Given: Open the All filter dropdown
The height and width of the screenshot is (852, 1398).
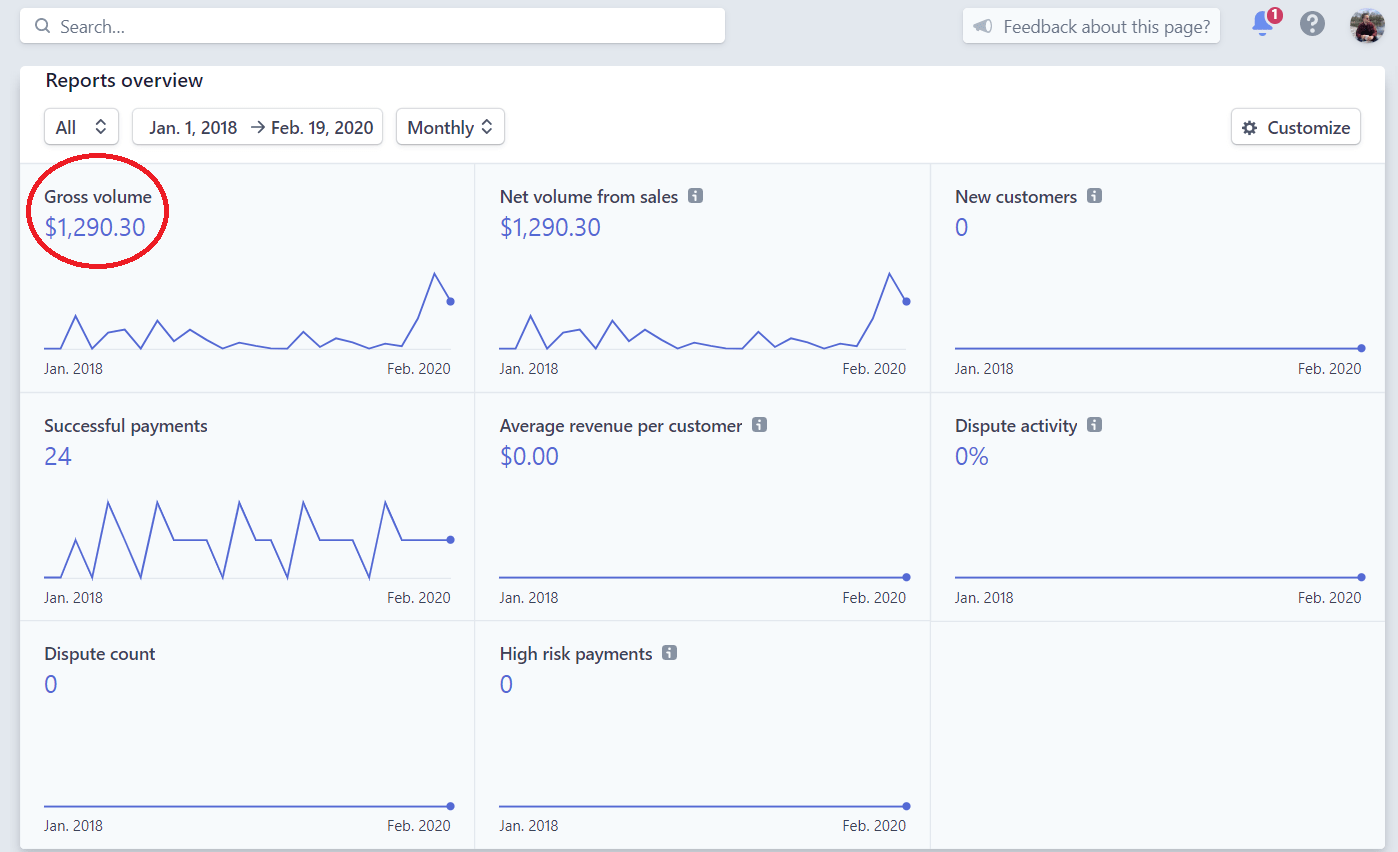Looking at the screenshot, I should (81, 127).
